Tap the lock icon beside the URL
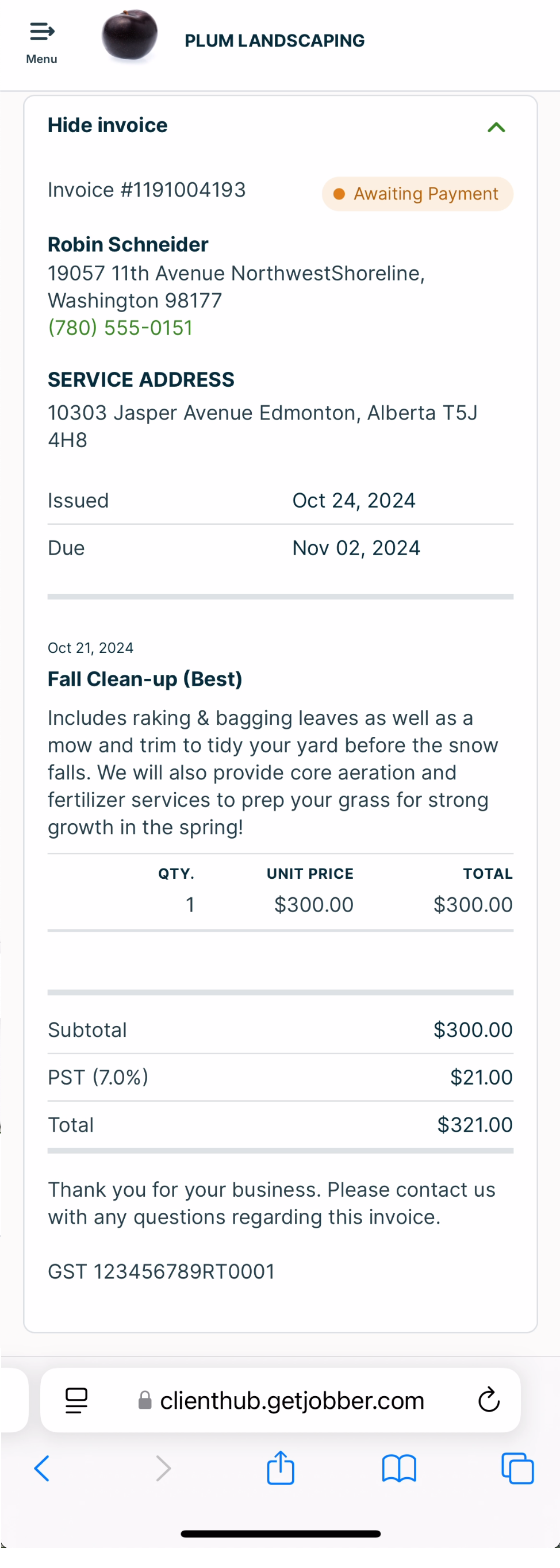The width and height of the screenshot is (560, 1568). click(145, 1401)
